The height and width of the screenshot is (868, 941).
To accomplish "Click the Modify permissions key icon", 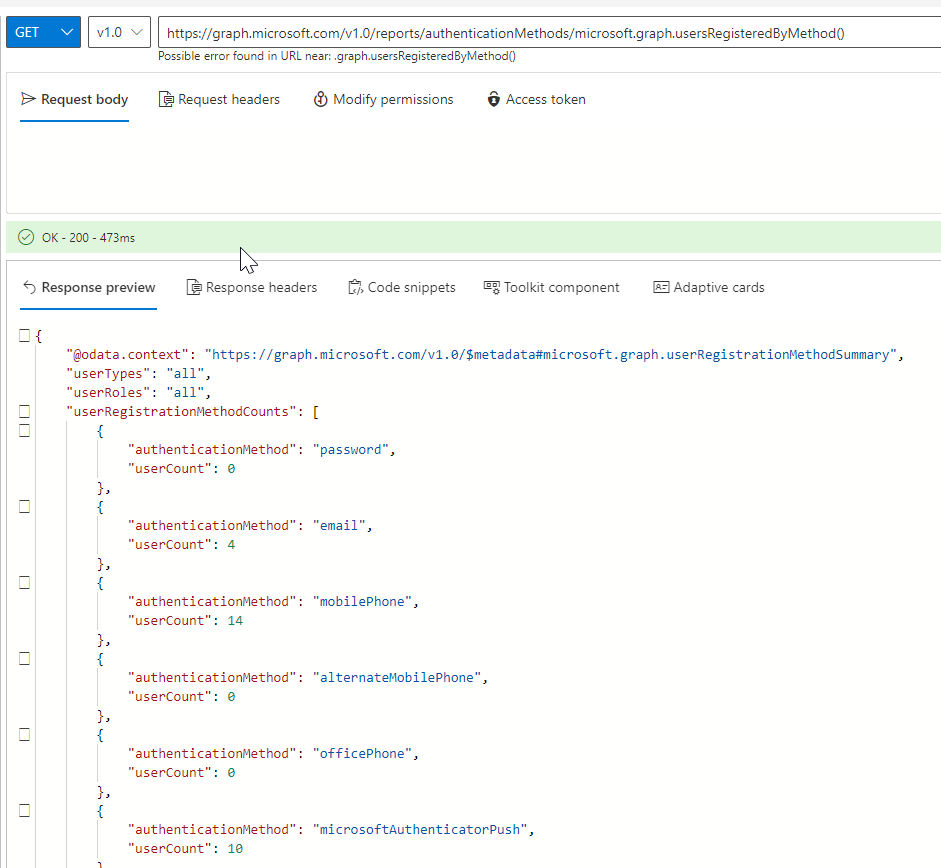I will click(320, 99).
